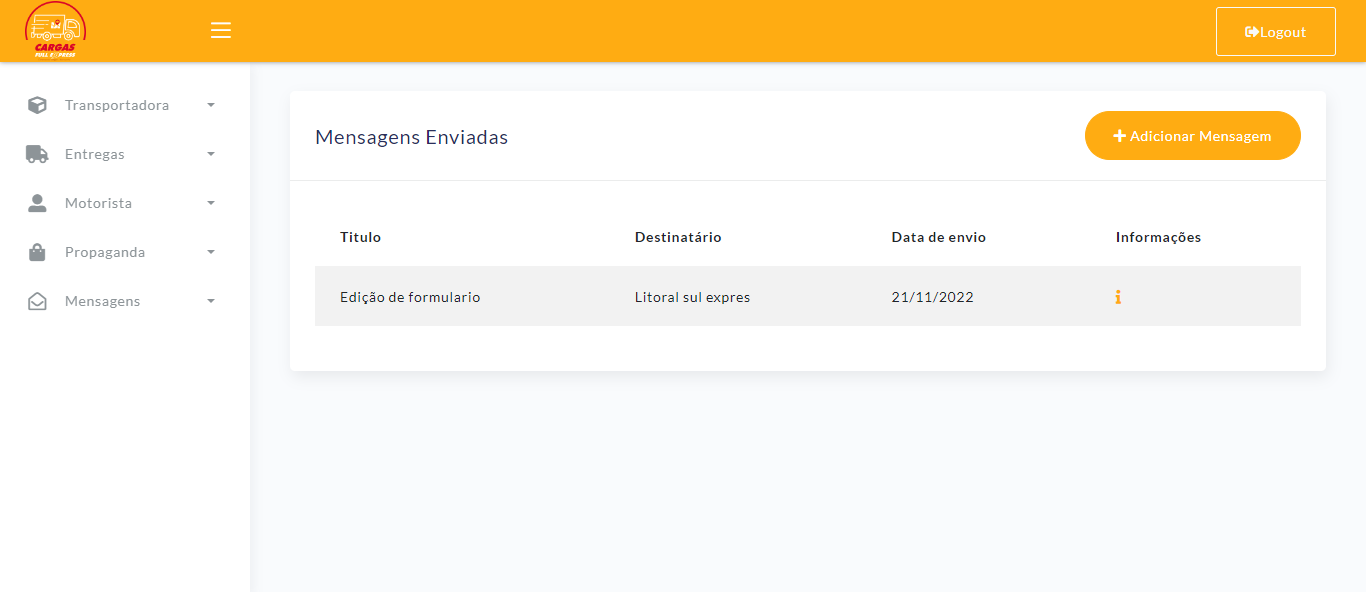
Task: Click the Cargas Full Express logo
Action: coord(55,31)
